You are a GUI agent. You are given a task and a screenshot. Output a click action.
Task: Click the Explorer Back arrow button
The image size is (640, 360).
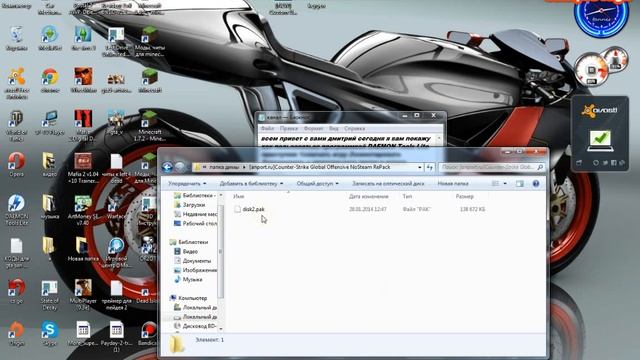167,167
